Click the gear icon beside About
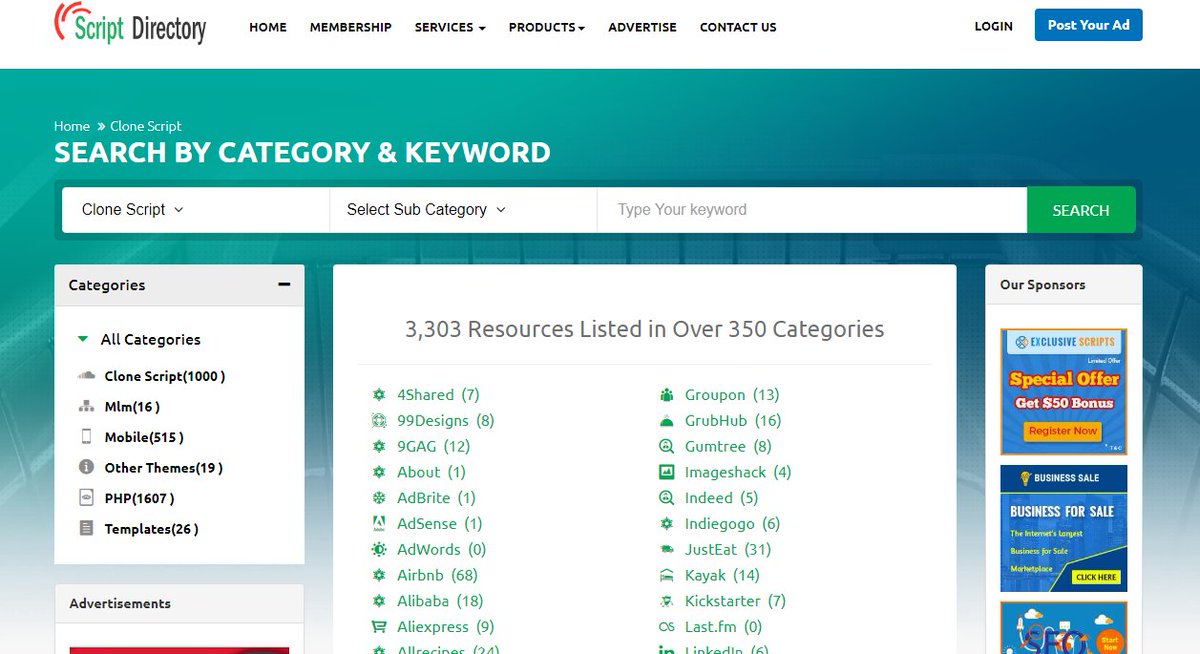This screenshot has width=1200, height=654. click(379, 472)
